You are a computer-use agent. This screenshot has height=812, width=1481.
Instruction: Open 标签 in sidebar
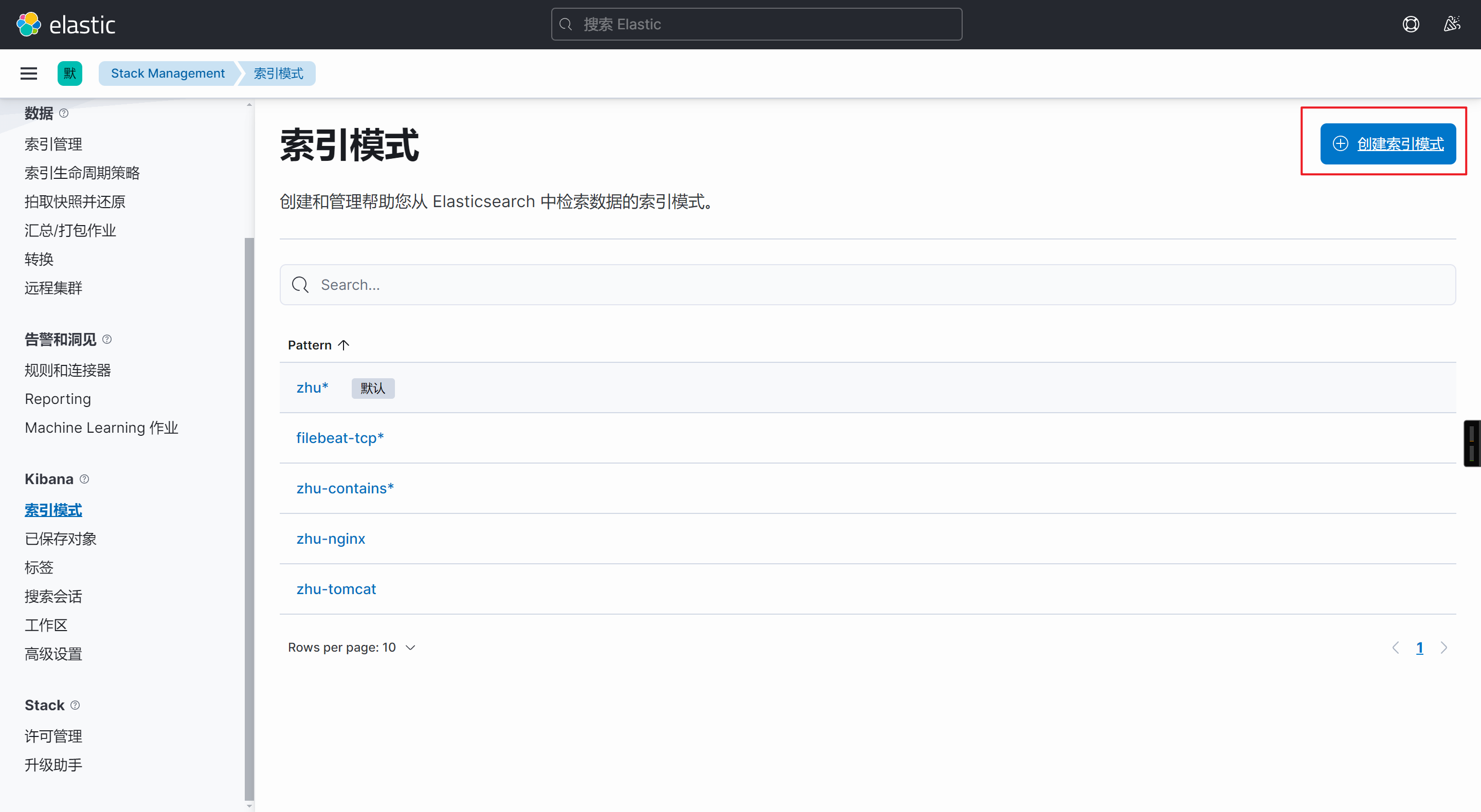pos(39,567)
